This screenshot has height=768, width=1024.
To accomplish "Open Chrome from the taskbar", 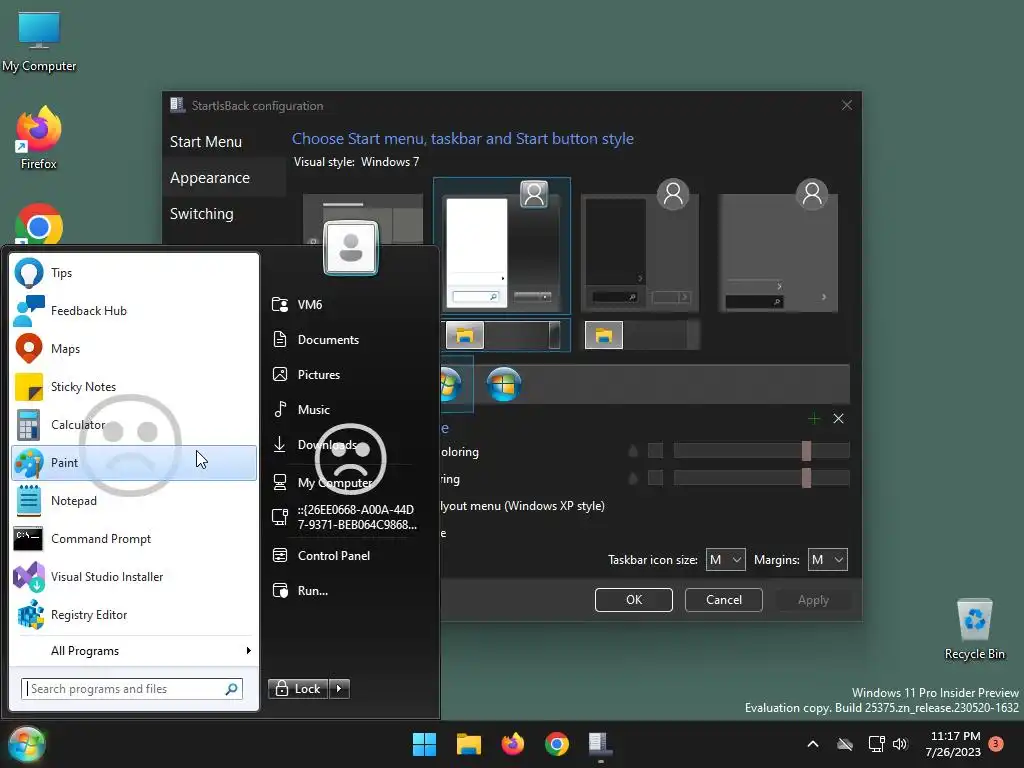I will [557, 744].
